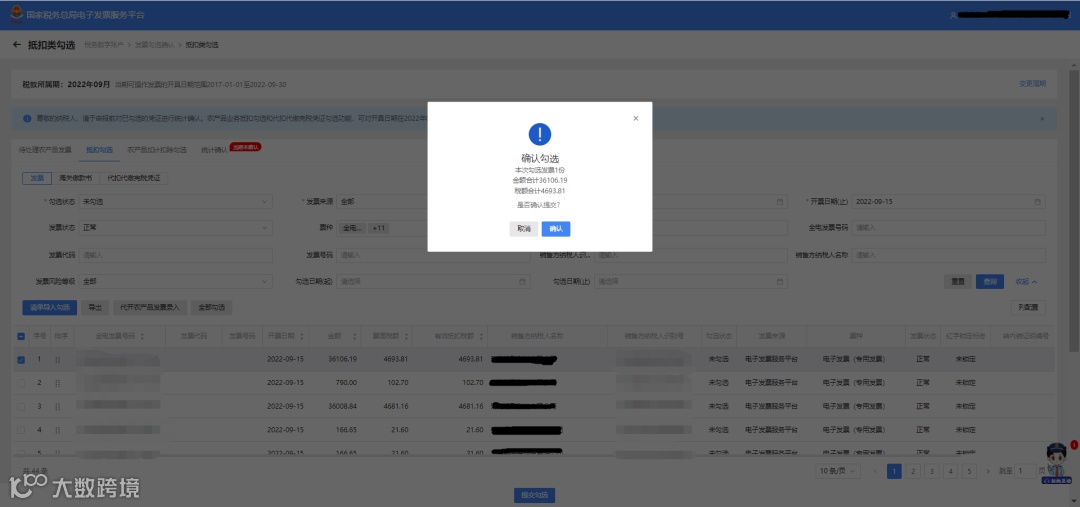The image size is (1080, 507).
Task: Click the 提交勾选 button at the bottom
Action: 534,495
